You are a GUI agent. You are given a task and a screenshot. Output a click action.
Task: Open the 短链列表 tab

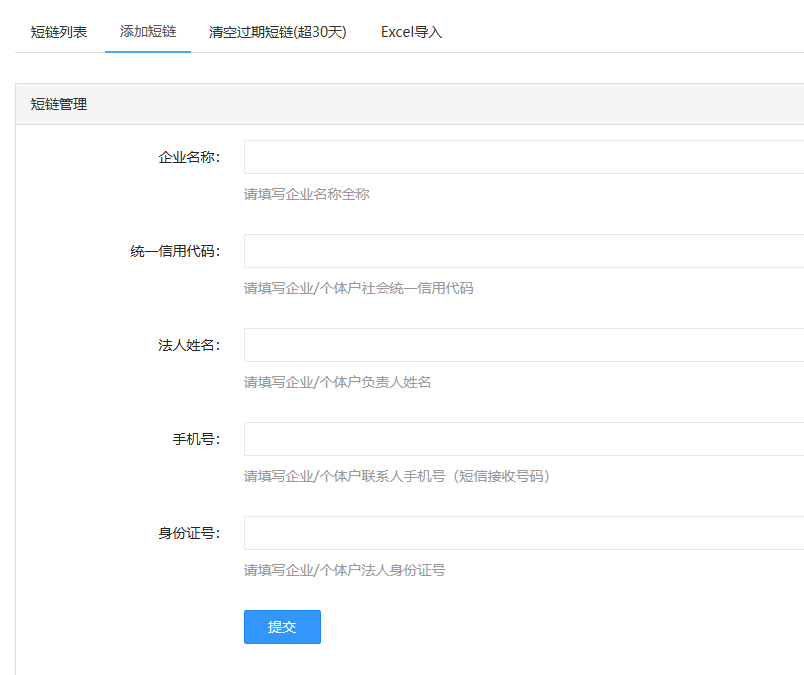(58, 32)
